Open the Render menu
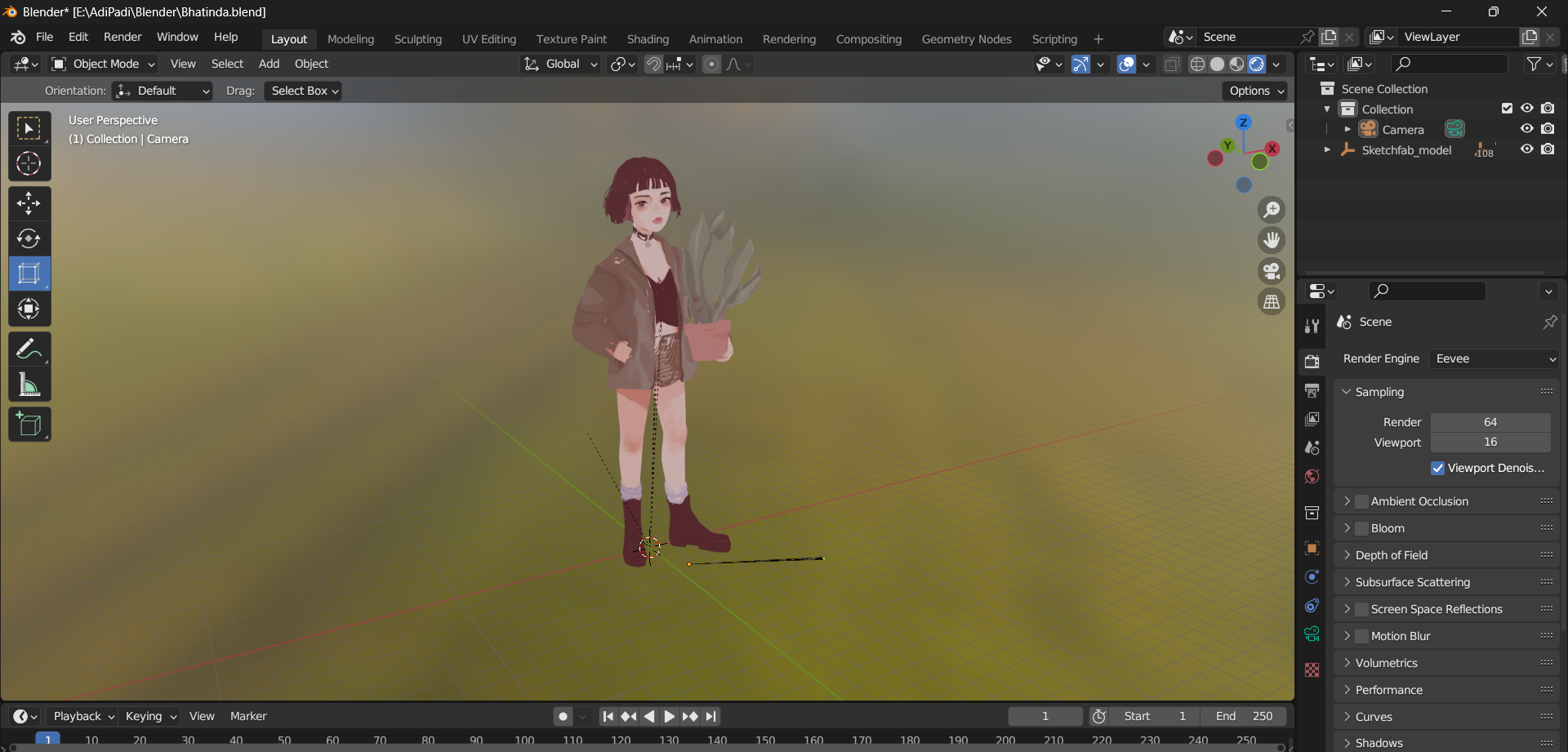 coord(122,37)
